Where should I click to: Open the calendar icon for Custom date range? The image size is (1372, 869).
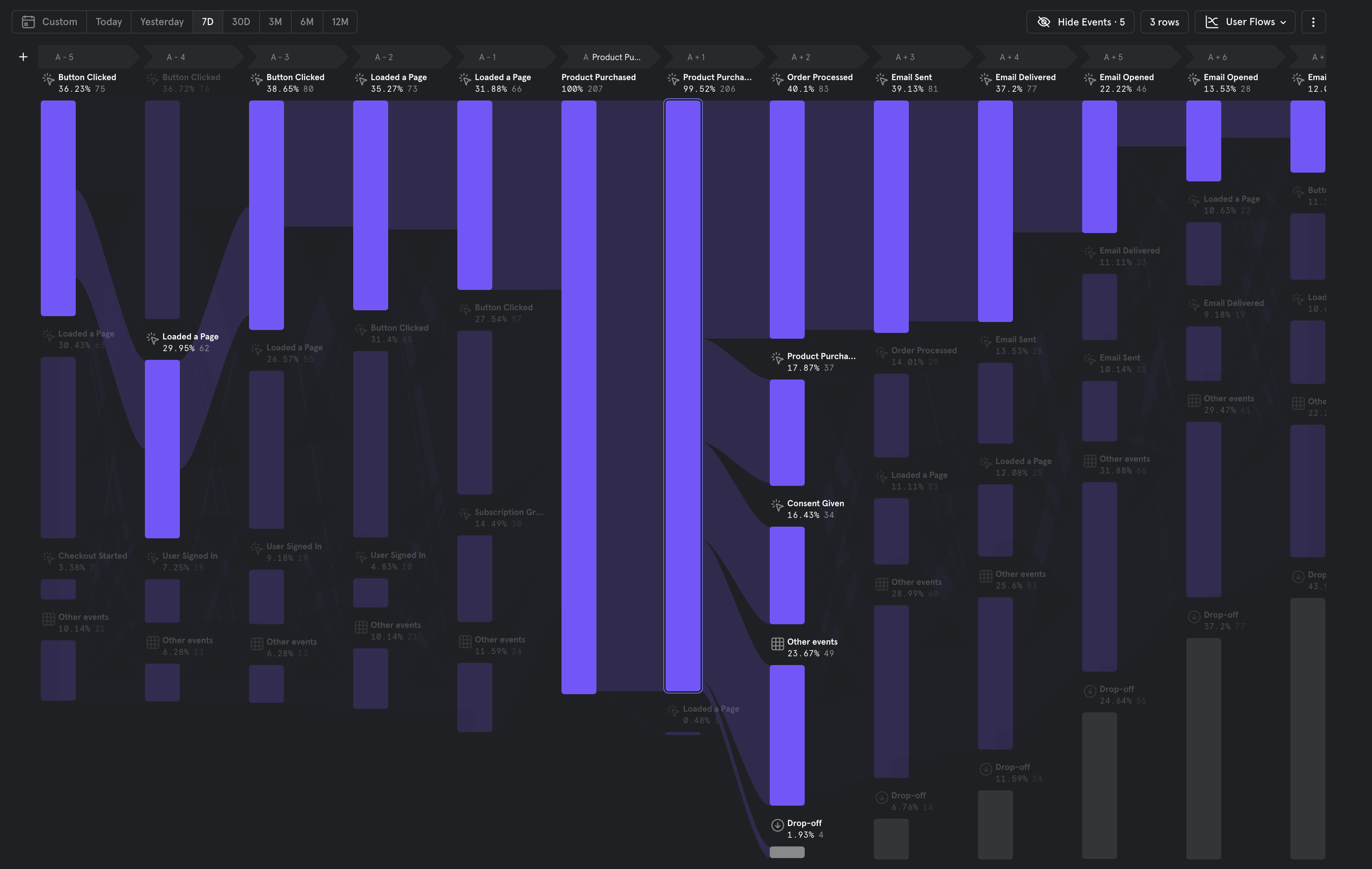tap(28, 21)
